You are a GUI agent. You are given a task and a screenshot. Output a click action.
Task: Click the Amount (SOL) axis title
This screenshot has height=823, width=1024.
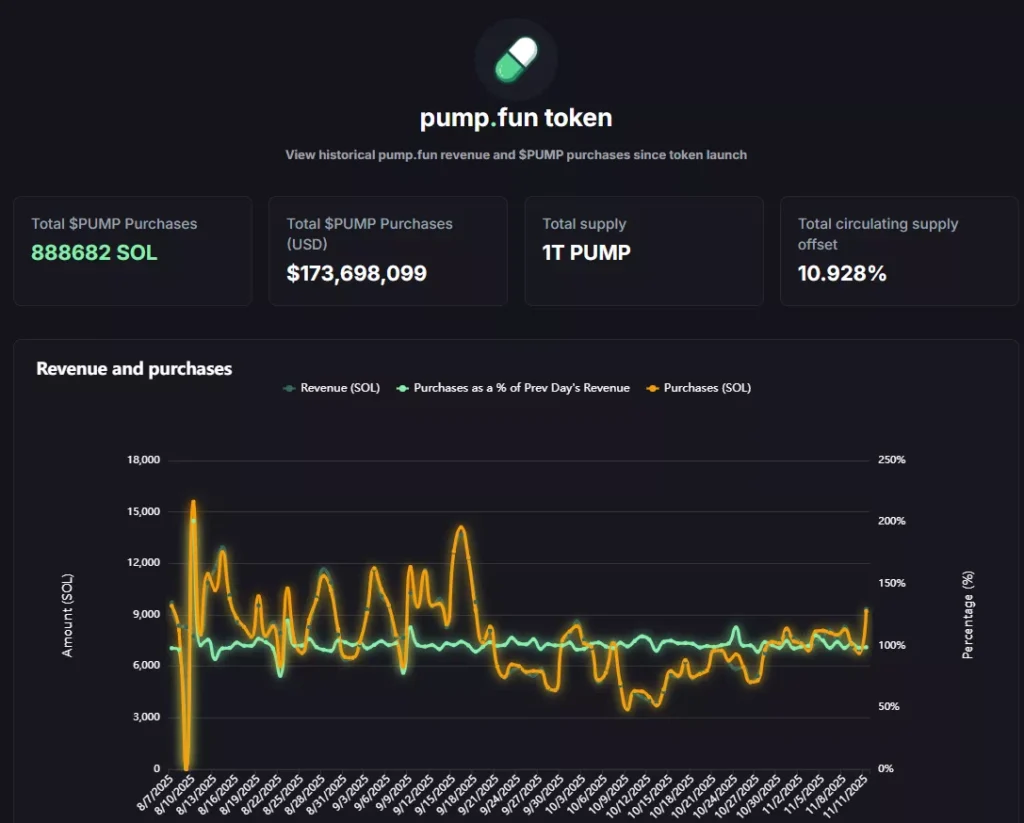(x=68, y=615)
